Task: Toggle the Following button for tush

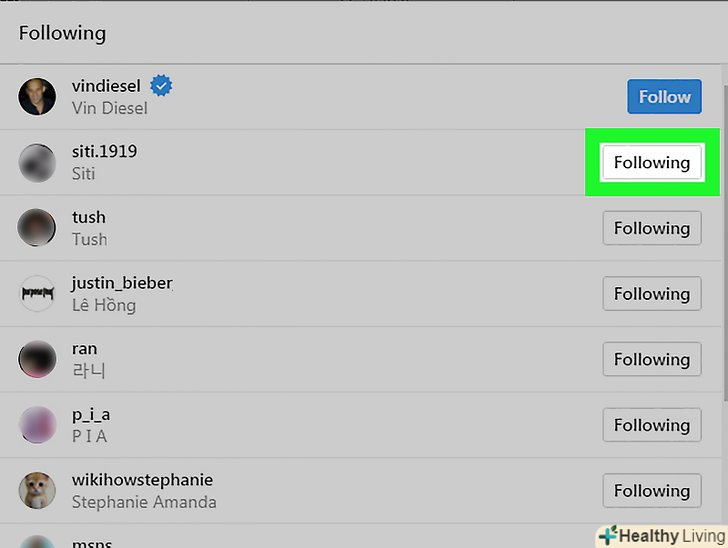Action: click(x=651, y=228)
